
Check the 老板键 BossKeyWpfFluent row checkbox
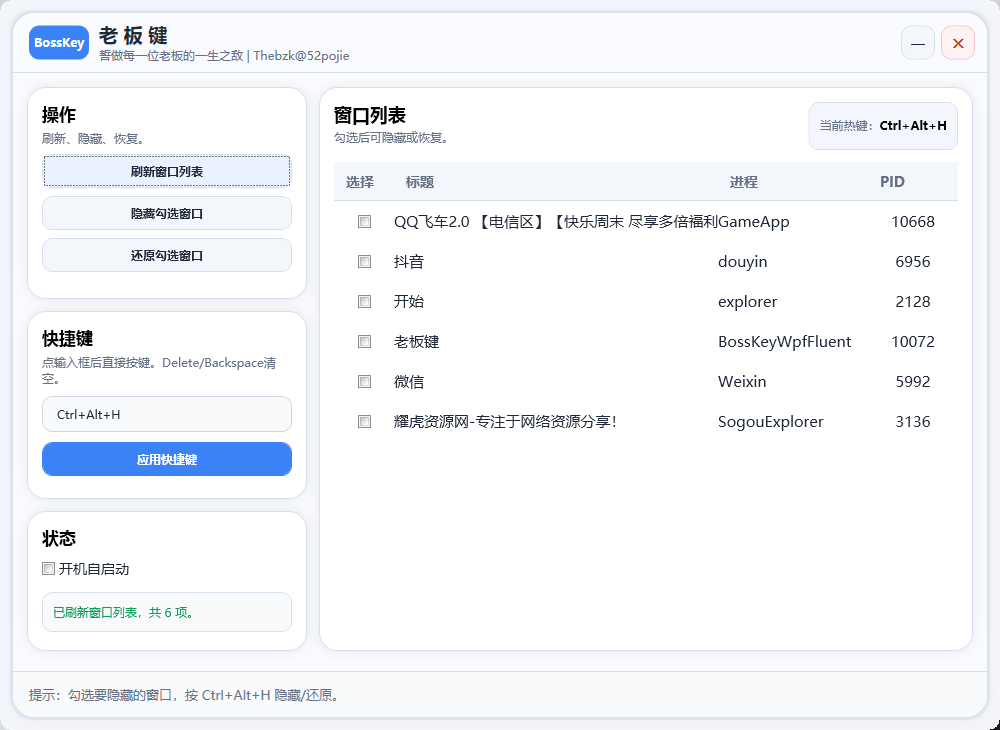pos(364,342)
